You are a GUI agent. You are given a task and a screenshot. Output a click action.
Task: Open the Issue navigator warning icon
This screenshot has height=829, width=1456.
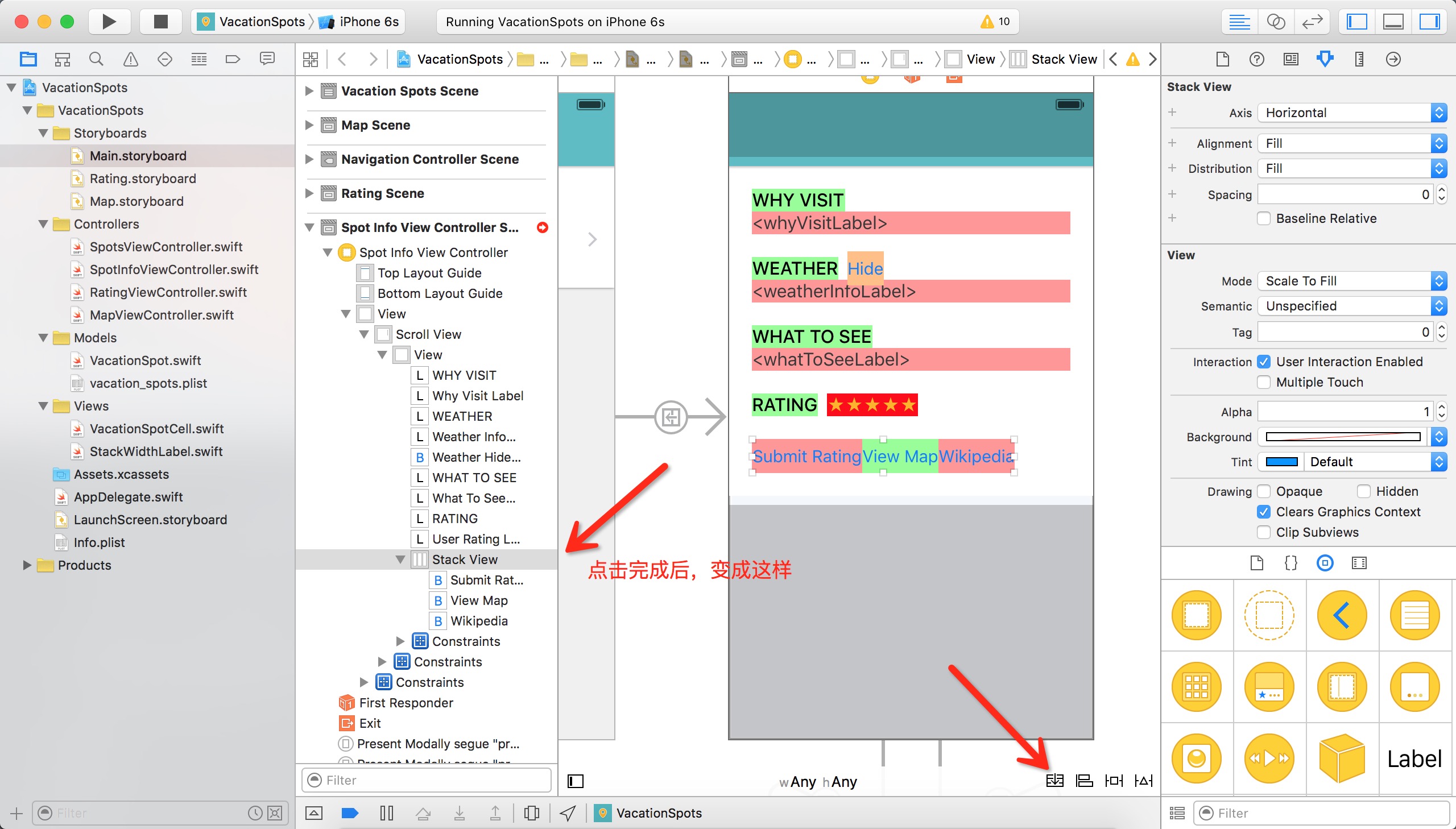pos(130,59)
